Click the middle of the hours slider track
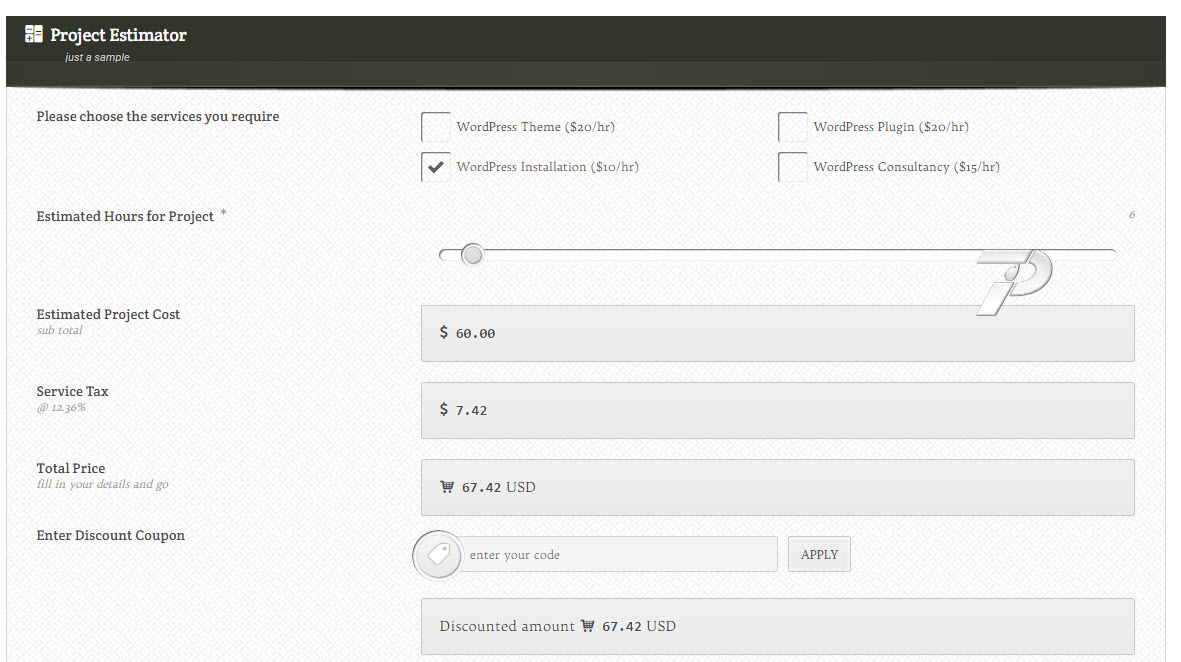 tap(777, 255)
